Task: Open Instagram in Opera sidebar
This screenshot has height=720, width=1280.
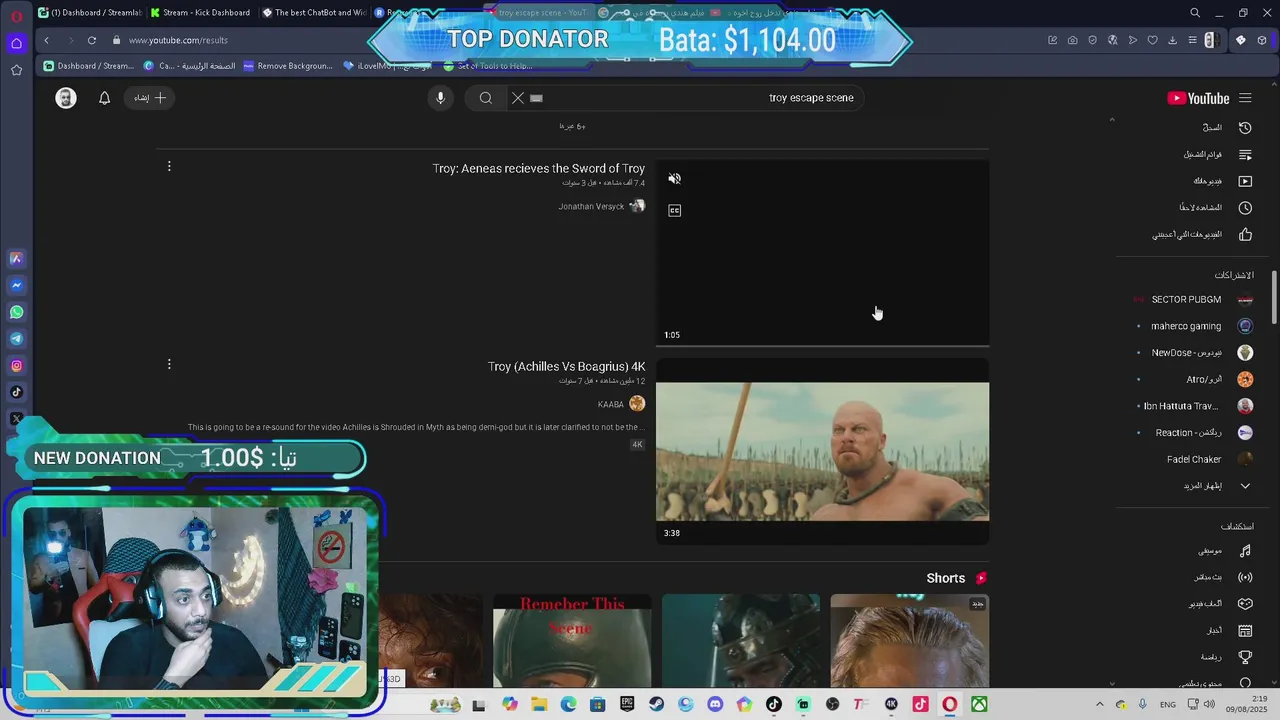Action: point(16,366)
